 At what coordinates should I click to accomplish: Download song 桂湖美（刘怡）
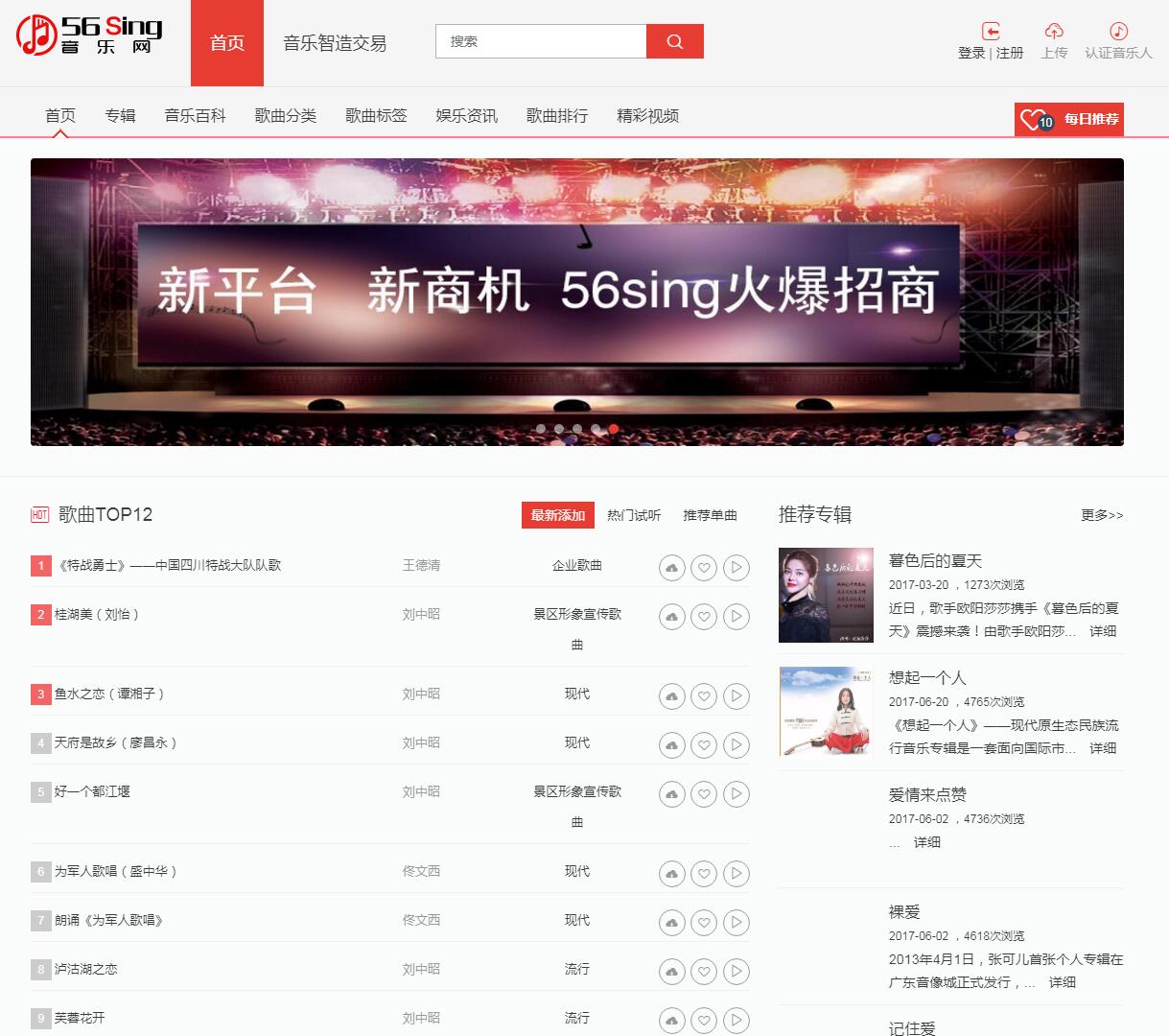tap(671, 617)
